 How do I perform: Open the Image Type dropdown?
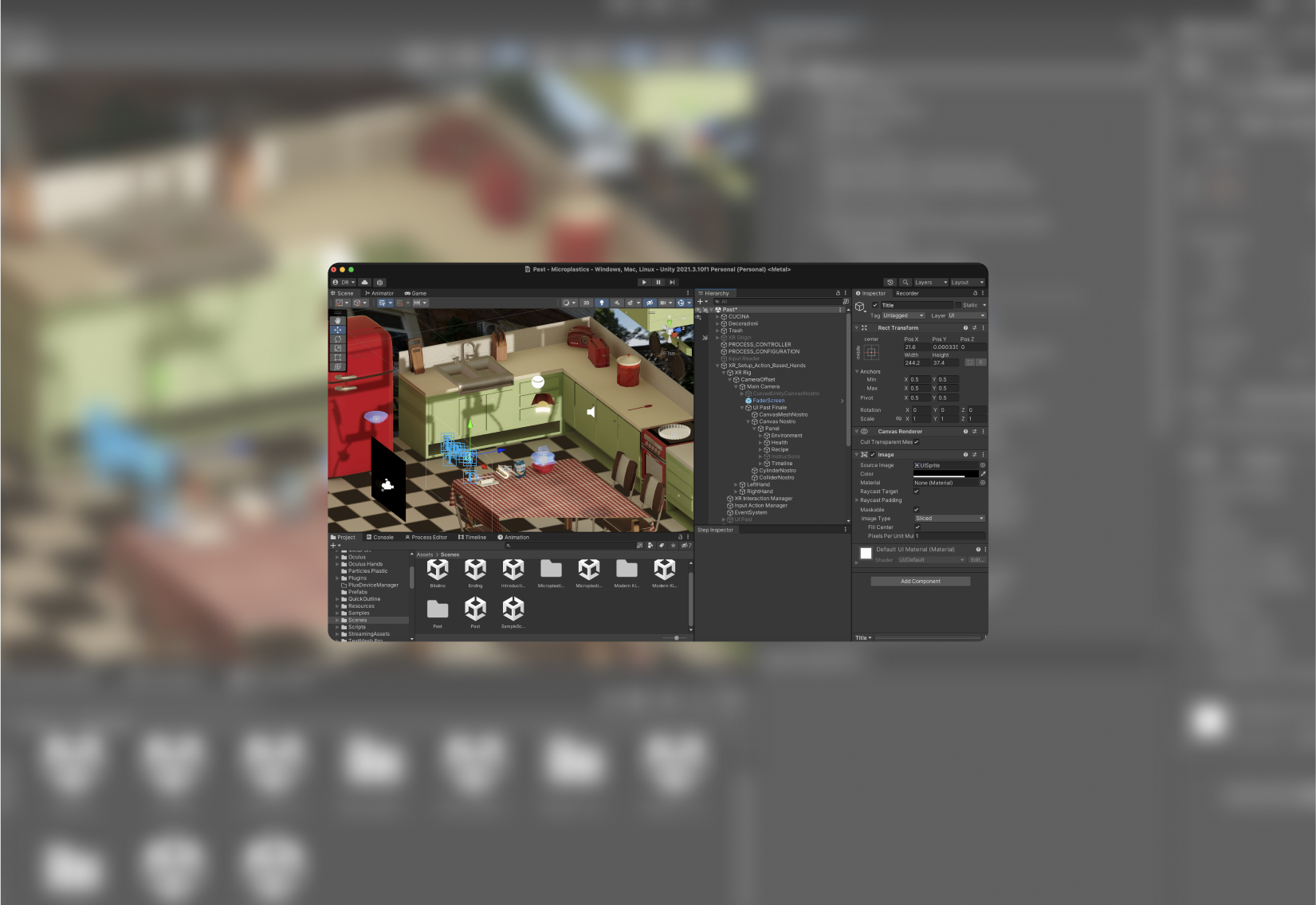point(949,519)
